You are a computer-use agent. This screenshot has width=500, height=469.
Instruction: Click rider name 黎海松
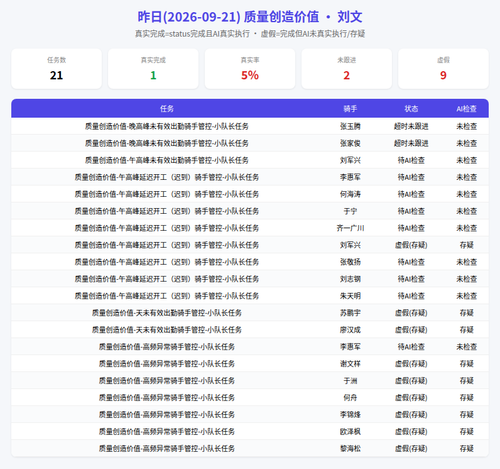tap(350, 449)
